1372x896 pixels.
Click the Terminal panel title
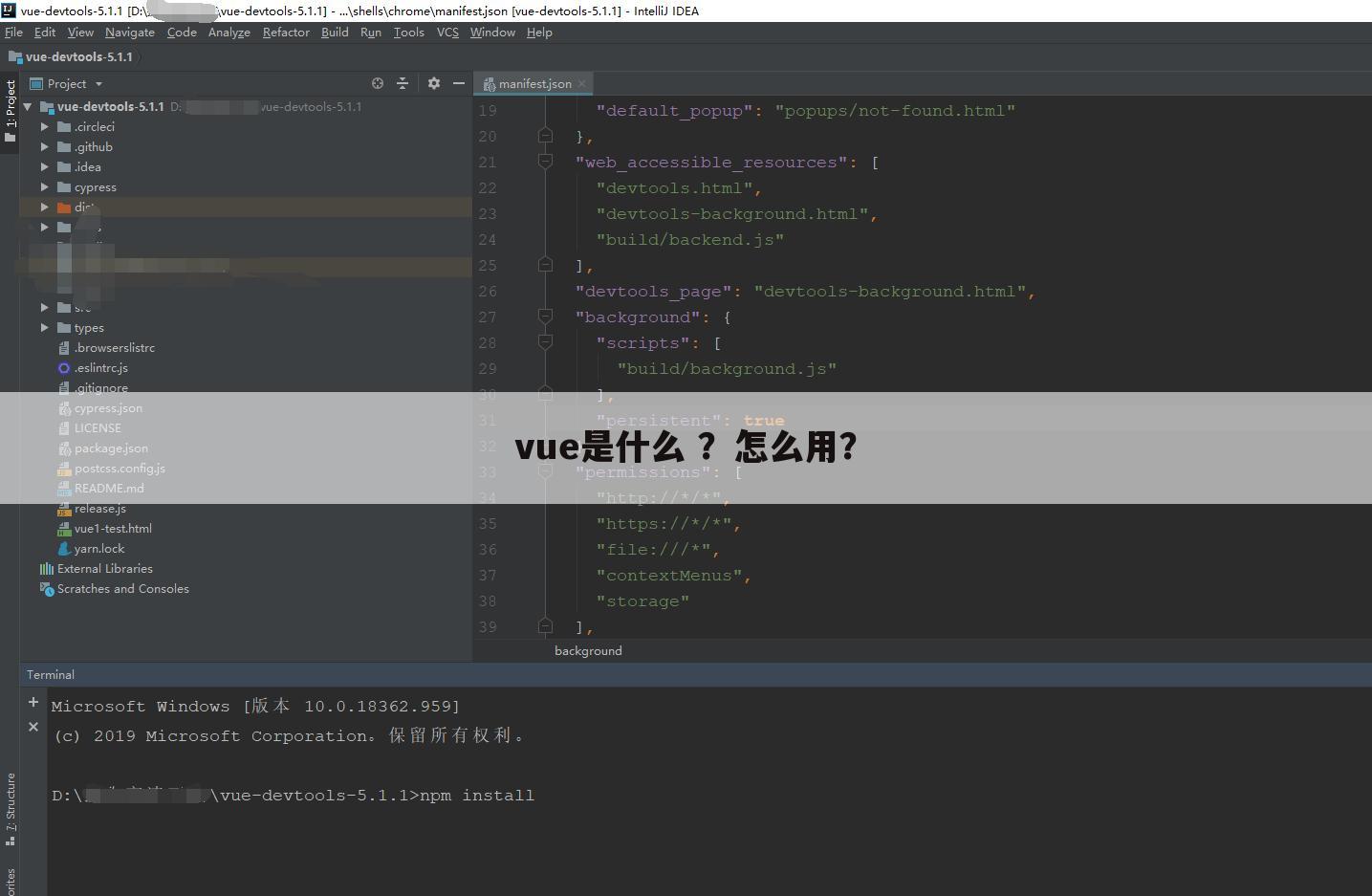point(51,675)
